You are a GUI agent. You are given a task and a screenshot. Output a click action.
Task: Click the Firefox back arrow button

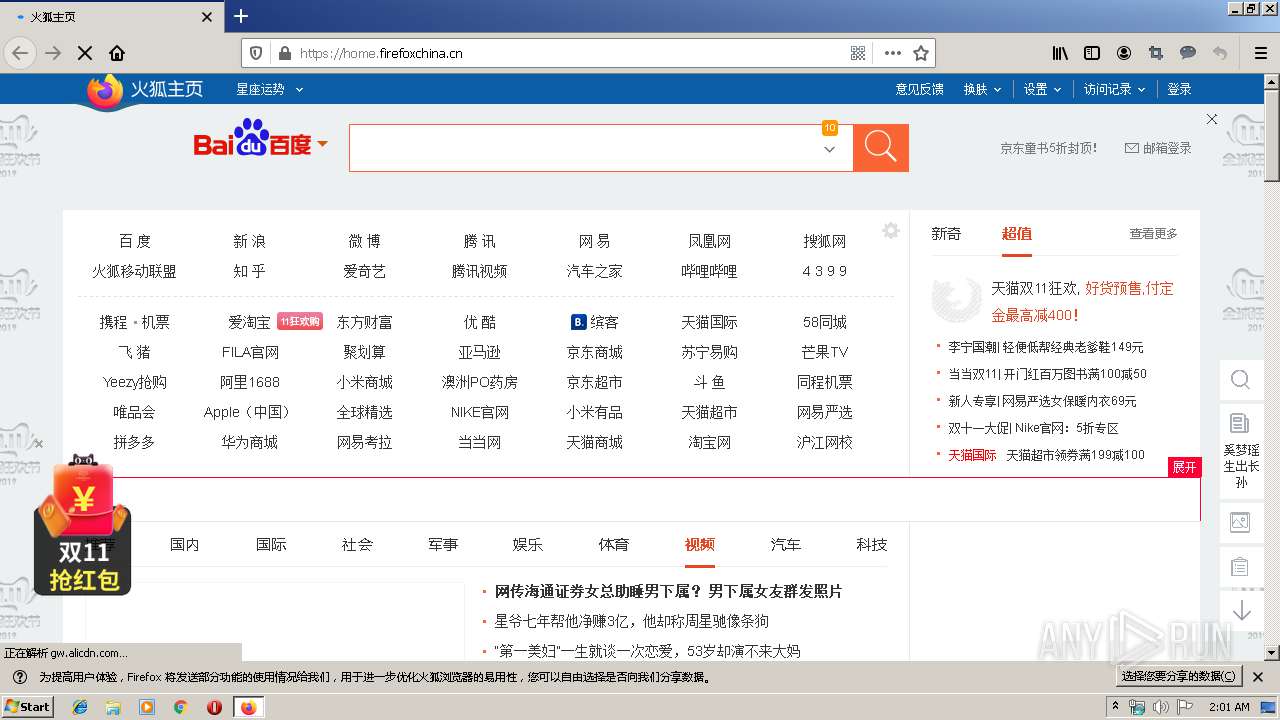[19, 53]
